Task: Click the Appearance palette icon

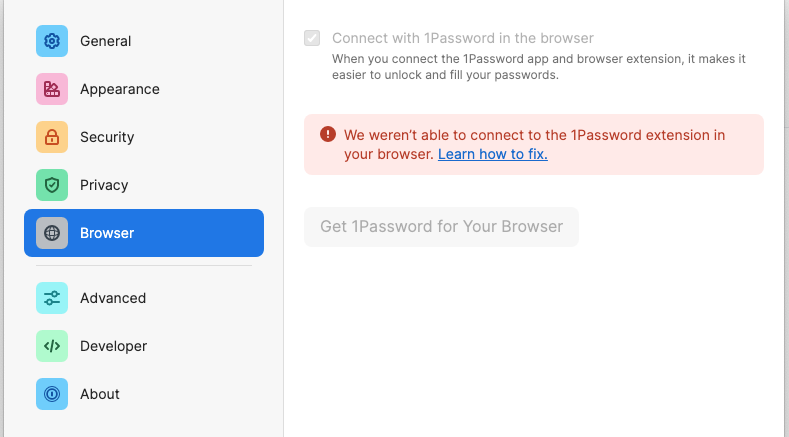Action: (x=52, y=89)
